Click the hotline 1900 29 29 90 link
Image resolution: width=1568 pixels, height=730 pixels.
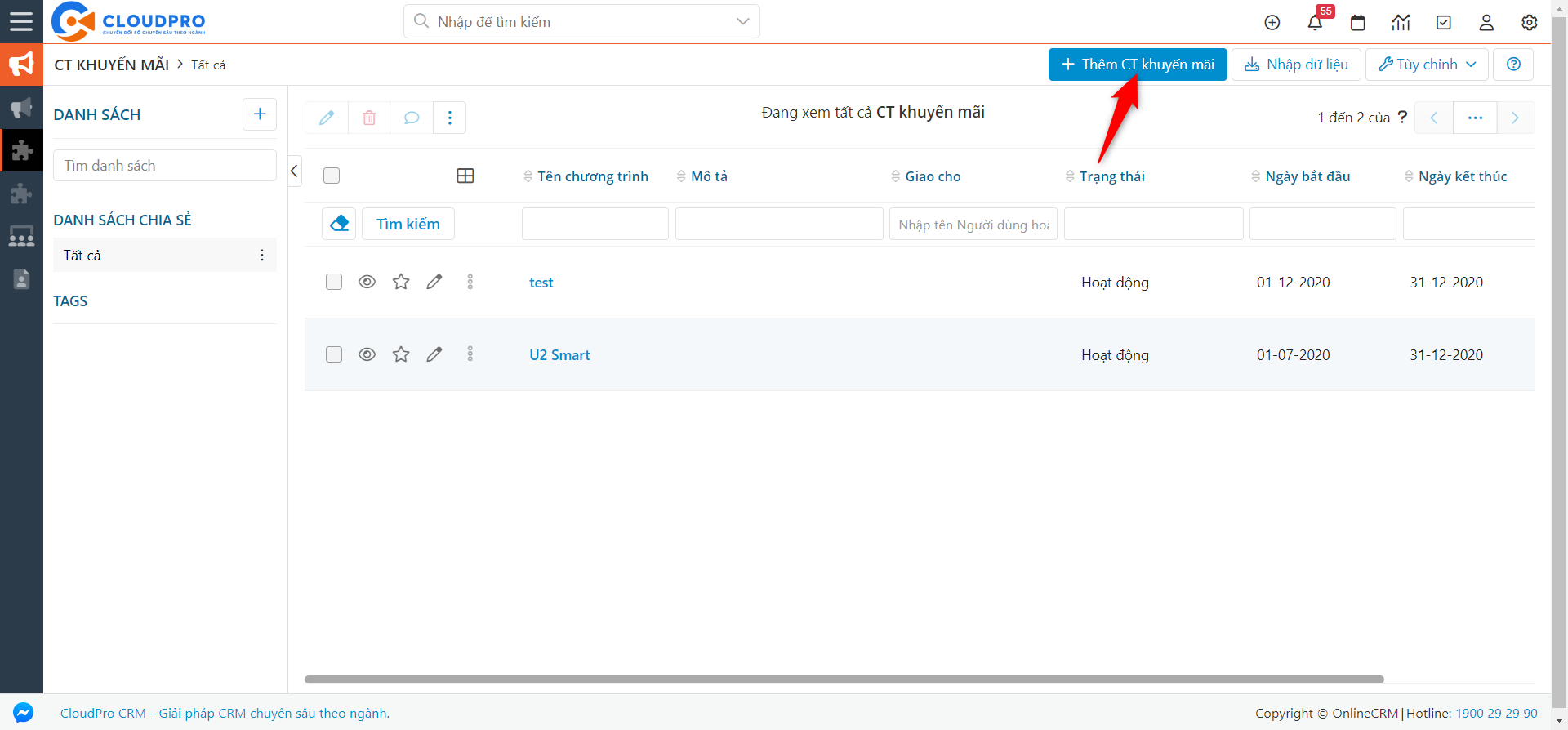click(1496, 713)
